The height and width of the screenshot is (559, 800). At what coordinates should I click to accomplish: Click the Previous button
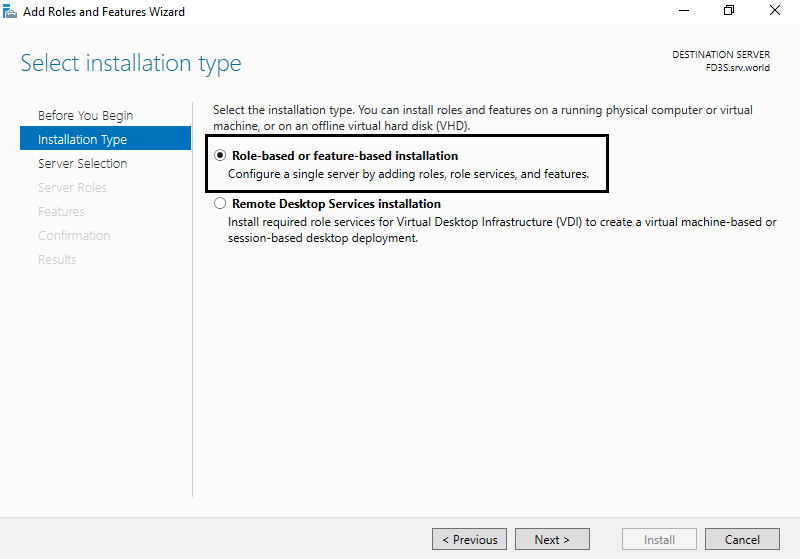tap(469, 539)
